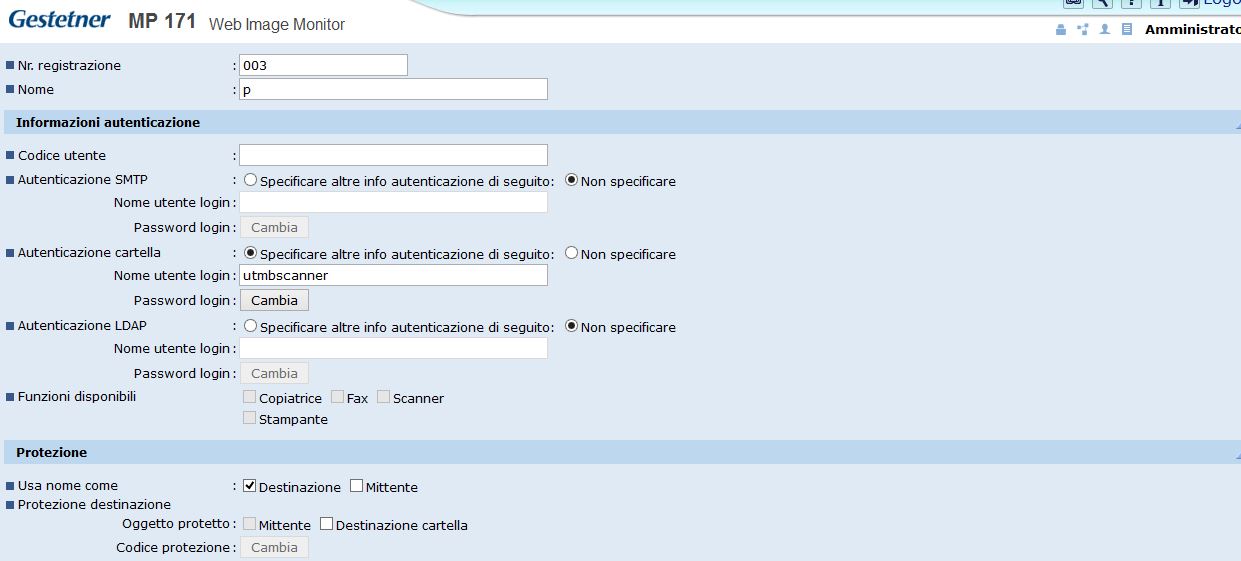
Task: Uncheck Destinazione under Usa nome come
Action: point(250,486)
